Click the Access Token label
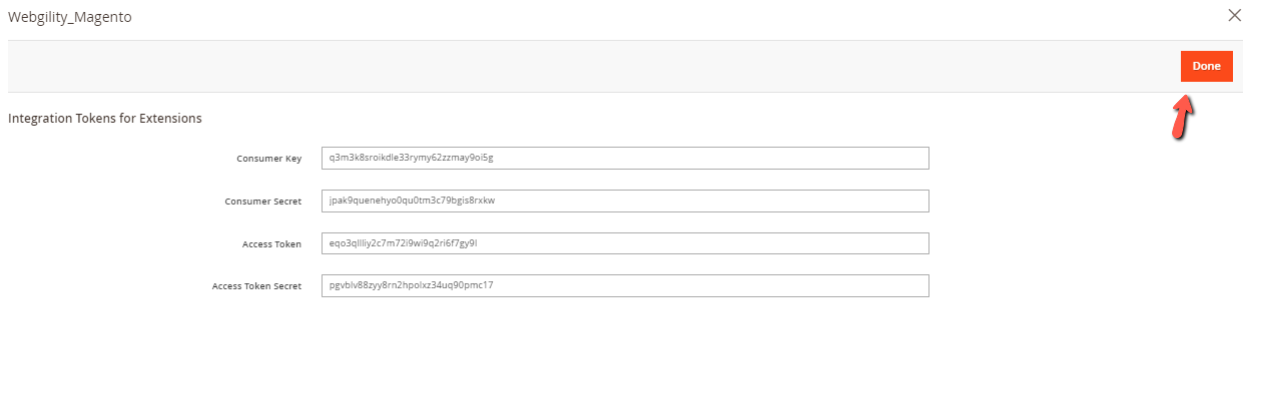This screenshot has height=398, width=1263. tap(271, 244)
